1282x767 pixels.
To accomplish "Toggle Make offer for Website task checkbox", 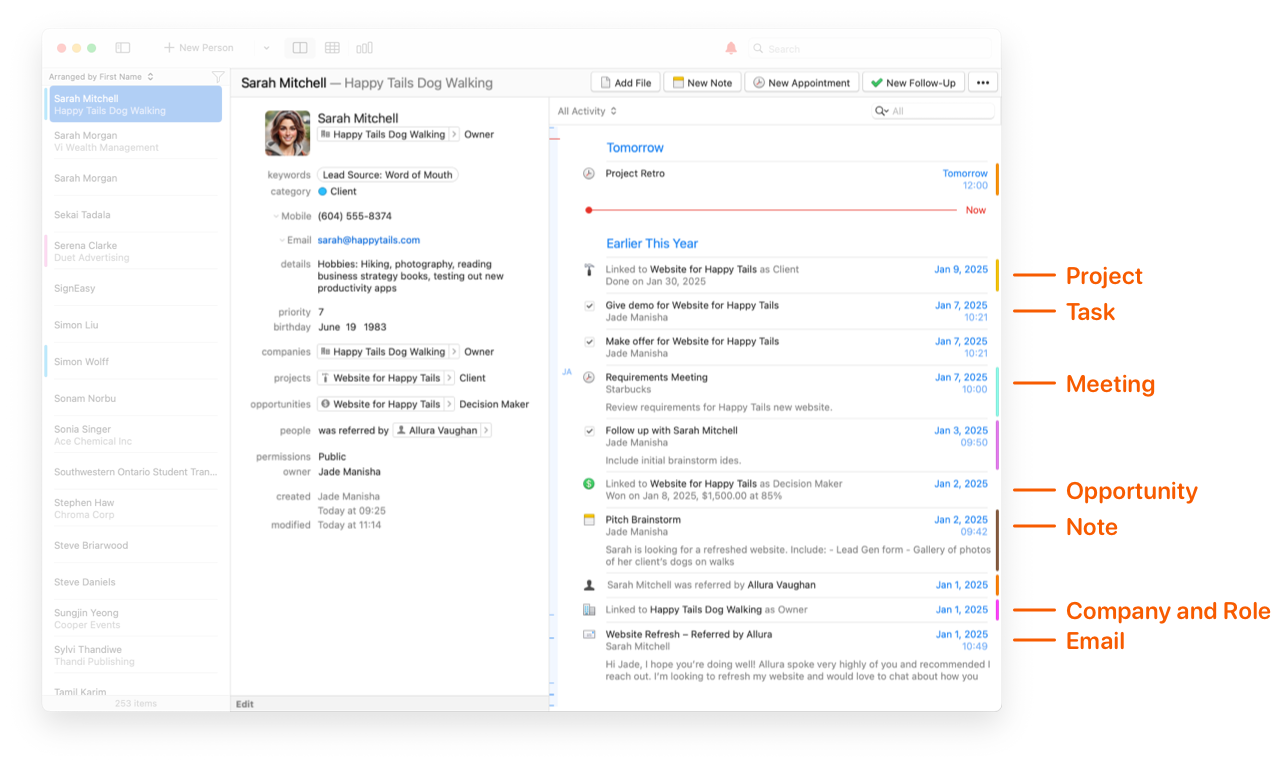I will [589, 341].
